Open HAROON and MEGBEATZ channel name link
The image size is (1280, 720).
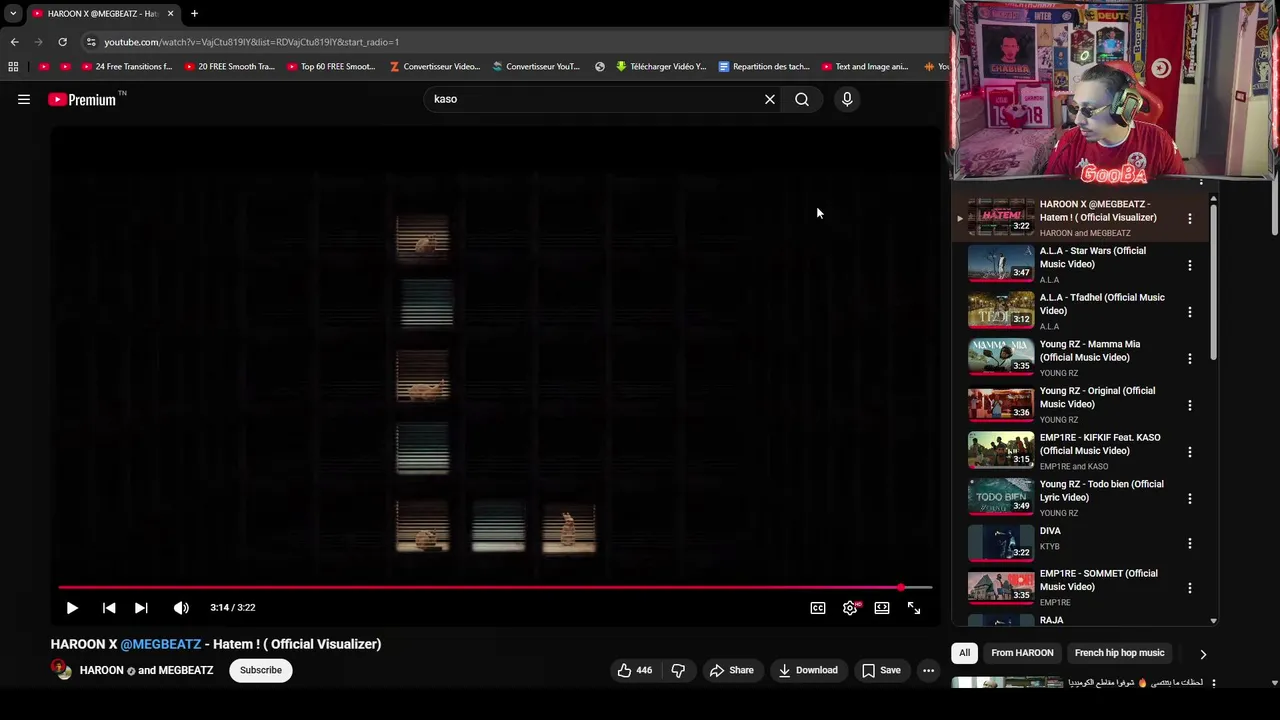point(147,670)
